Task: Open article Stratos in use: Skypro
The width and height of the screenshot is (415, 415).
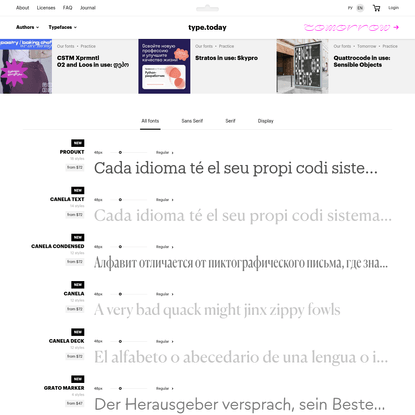Action: tap(226, 58)
